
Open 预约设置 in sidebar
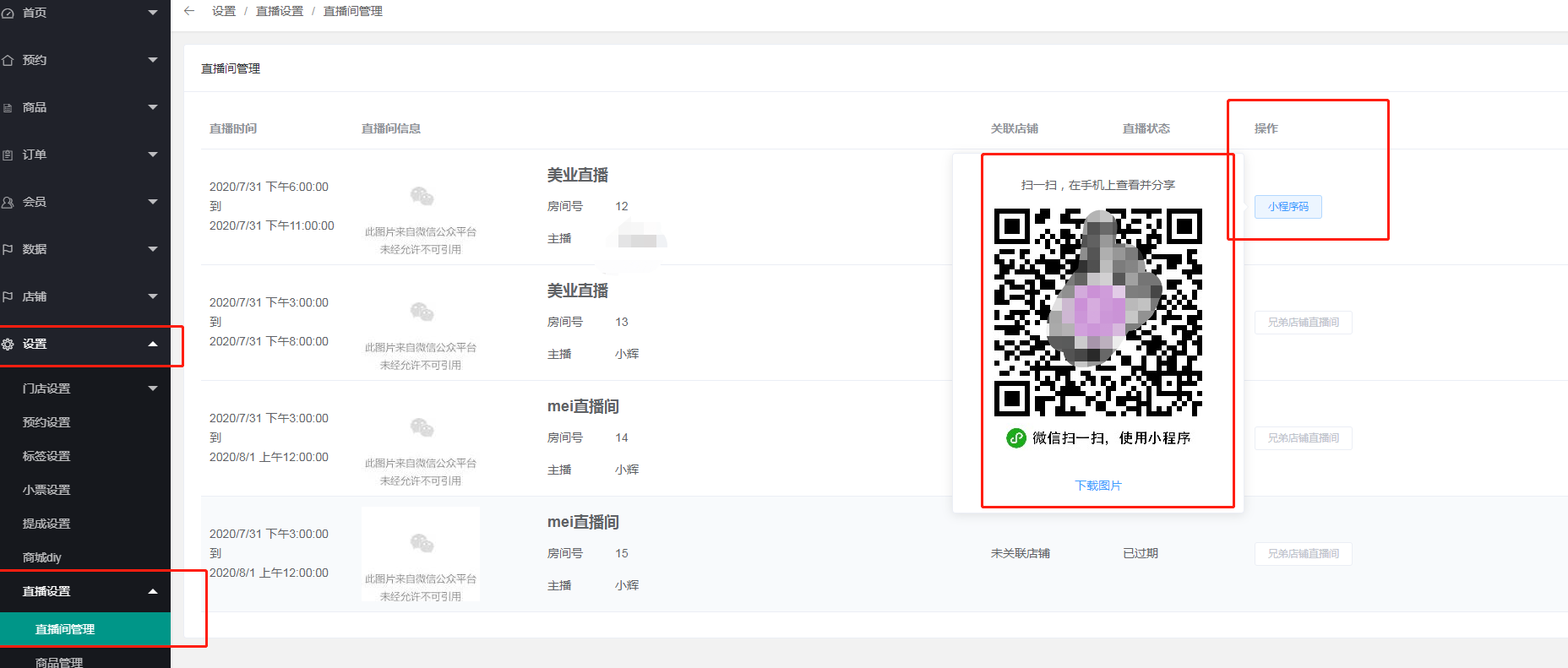pyautogui.click(x=46, y=422)
